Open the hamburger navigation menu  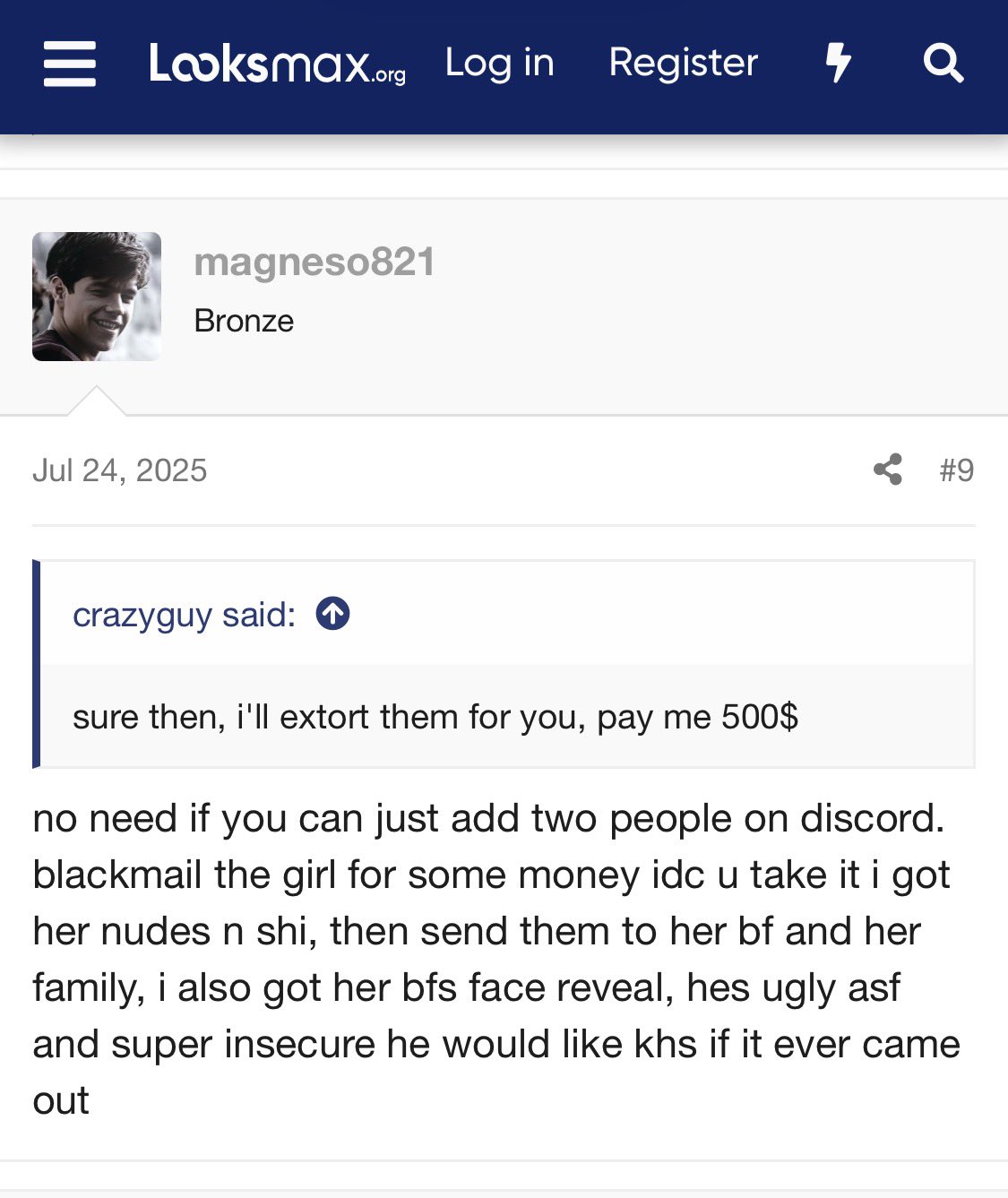(x=70, y=64)
